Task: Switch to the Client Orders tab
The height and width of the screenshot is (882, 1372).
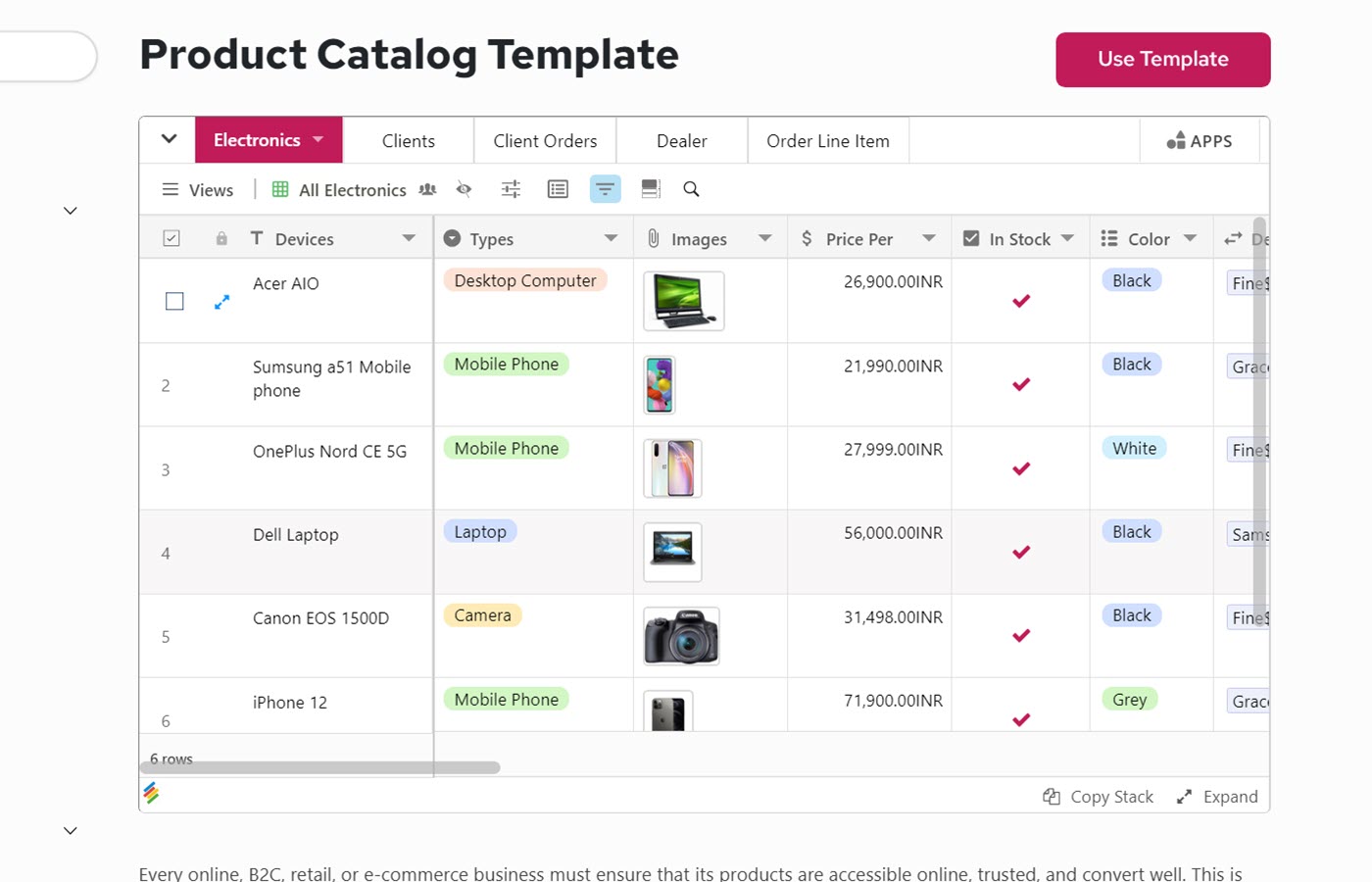Action: coord(545,141)
